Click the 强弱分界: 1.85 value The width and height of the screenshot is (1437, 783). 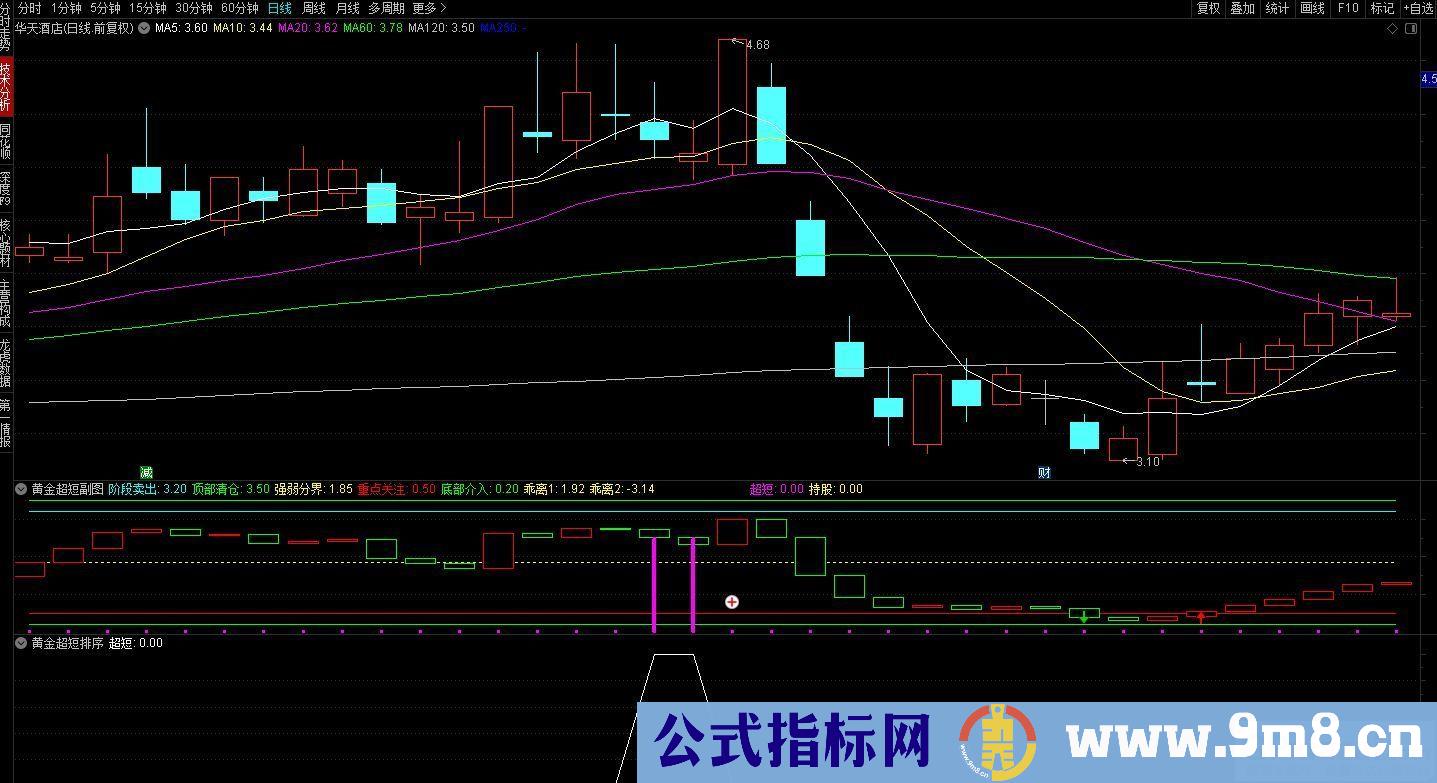coord(314,489)
